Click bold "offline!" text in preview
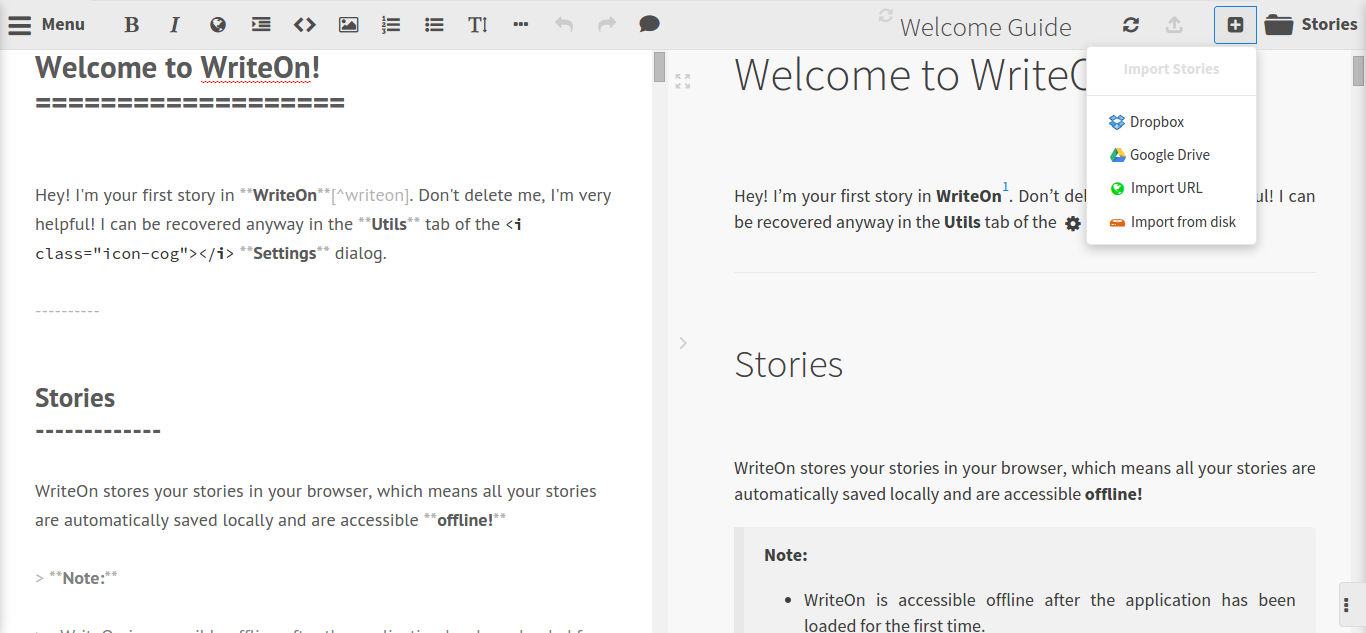The width and height of the screenshot is (1366, 633). tap(1113, 494)
